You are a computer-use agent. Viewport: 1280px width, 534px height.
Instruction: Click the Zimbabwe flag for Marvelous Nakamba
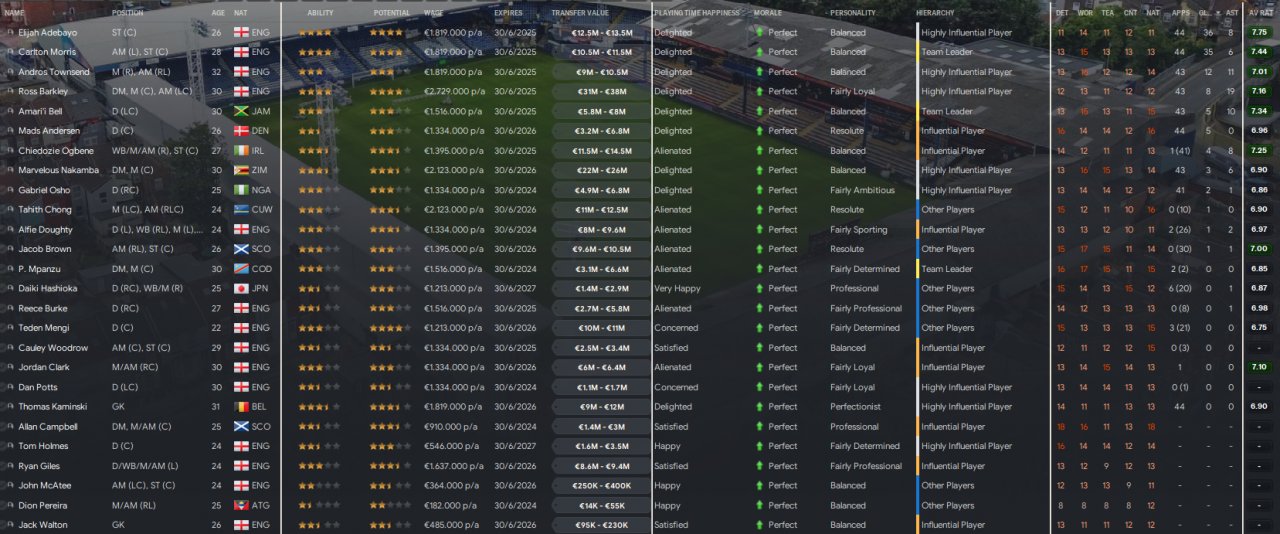point(240,171)
